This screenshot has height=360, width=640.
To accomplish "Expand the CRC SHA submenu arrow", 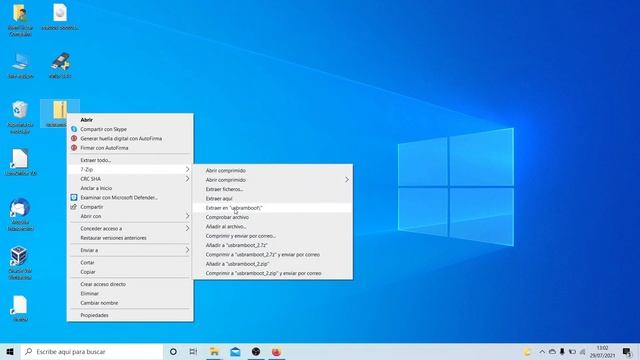I will [187, 179].
